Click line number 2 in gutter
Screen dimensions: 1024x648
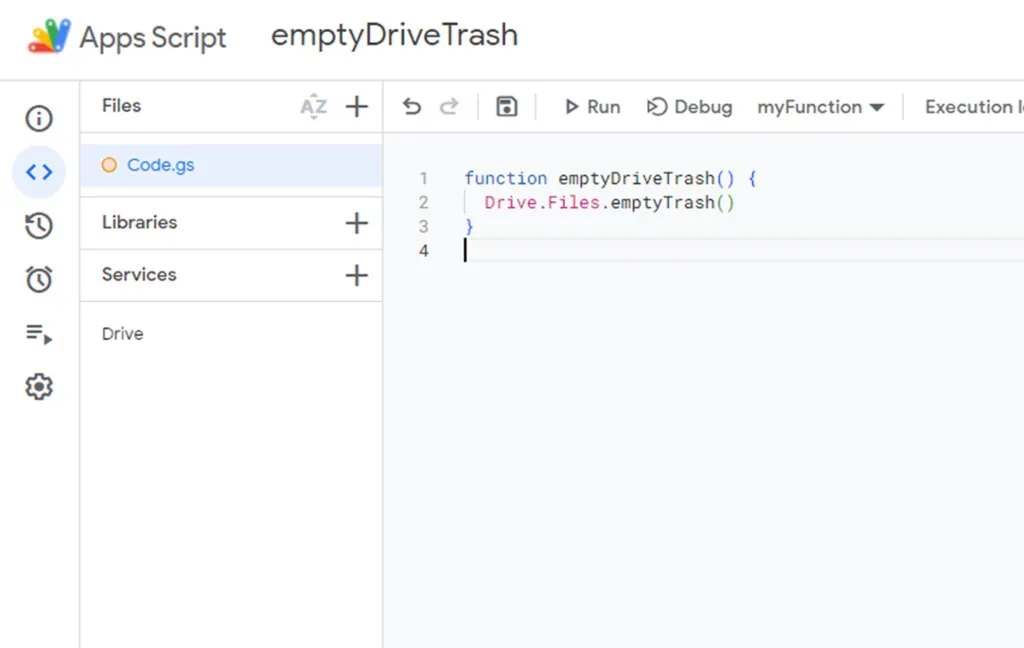pyautogui.click(x=424, y=202)
